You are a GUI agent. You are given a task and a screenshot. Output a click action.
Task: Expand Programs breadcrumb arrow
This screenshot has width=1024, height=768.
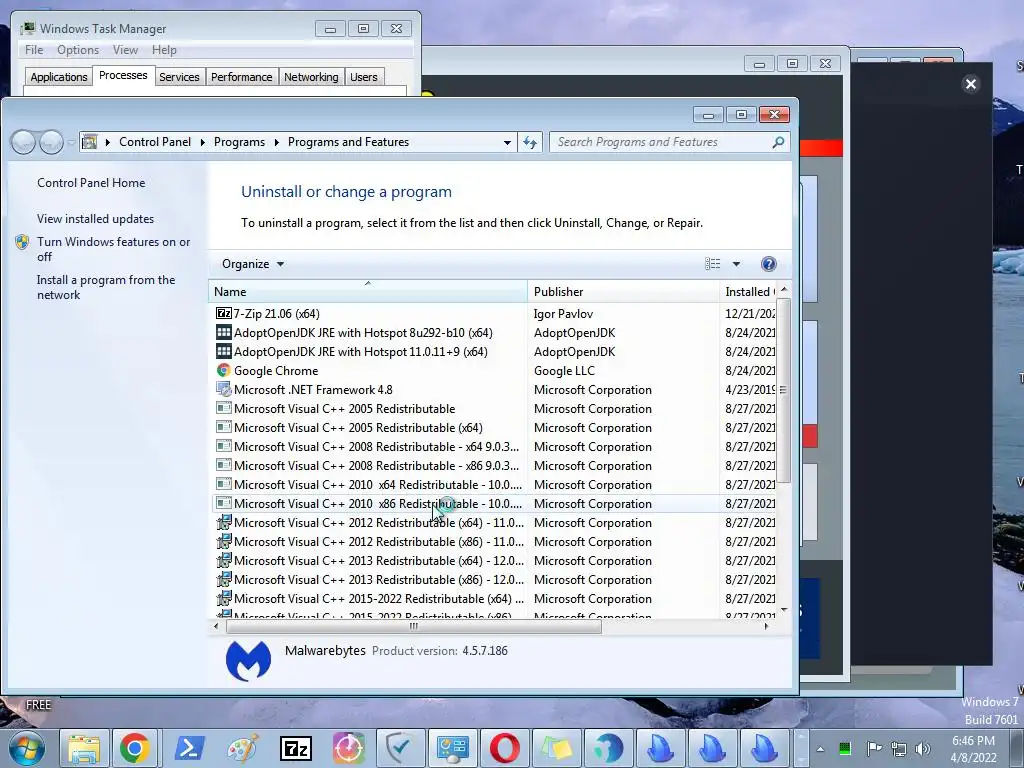(x=276, y=142)
